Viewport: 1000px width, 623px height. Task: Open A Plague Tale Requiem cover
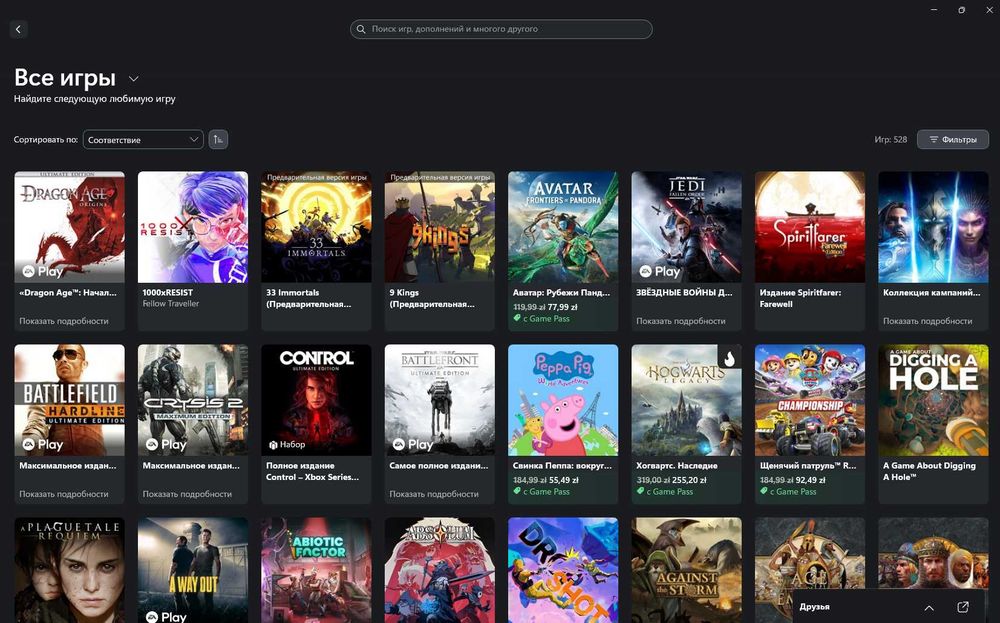[70, 570]
